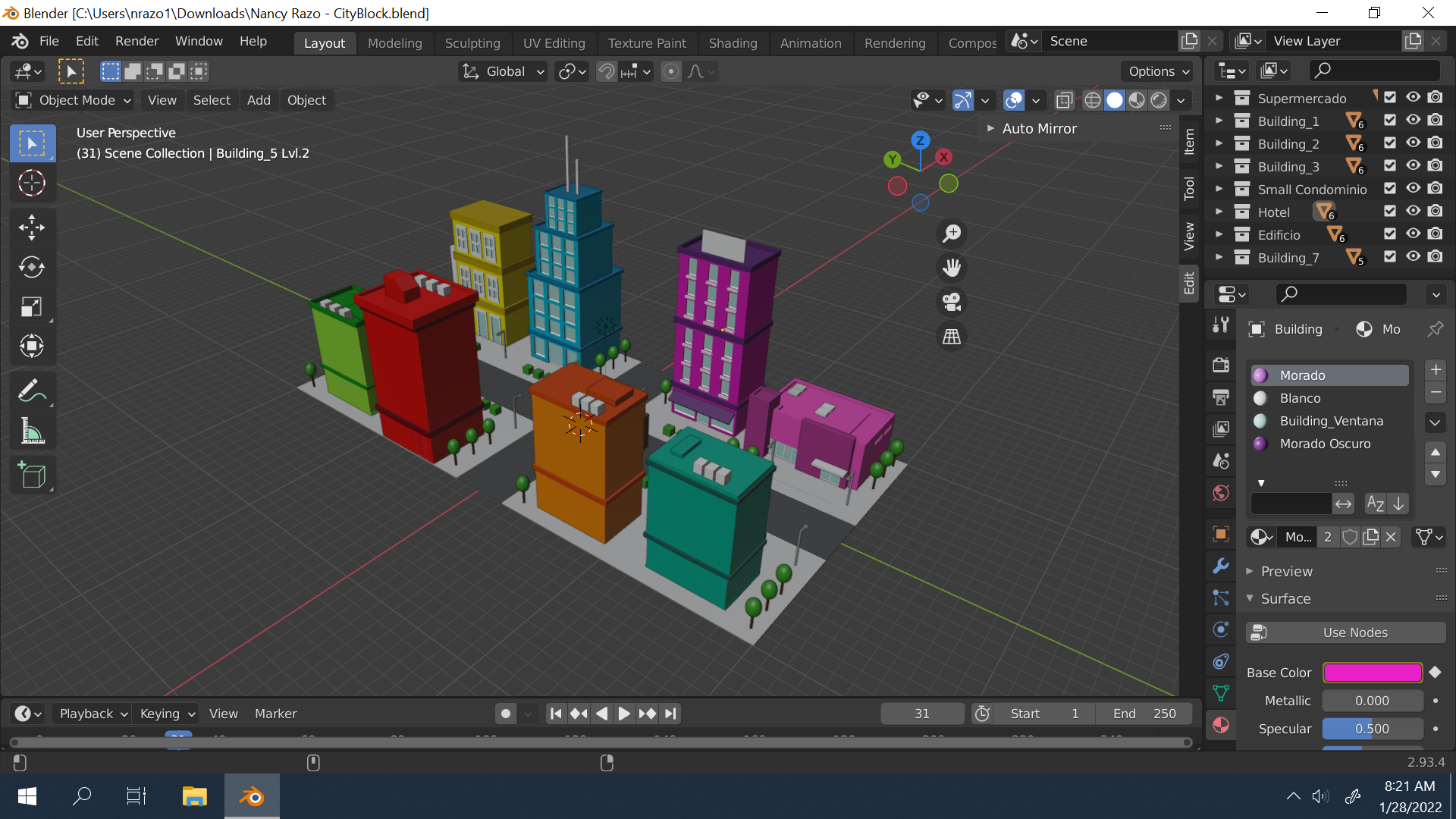Image resolution: width=1456 pixels, height=819 pixels.
Task: Open the Add menu in viewport
Action: (259, 100)
